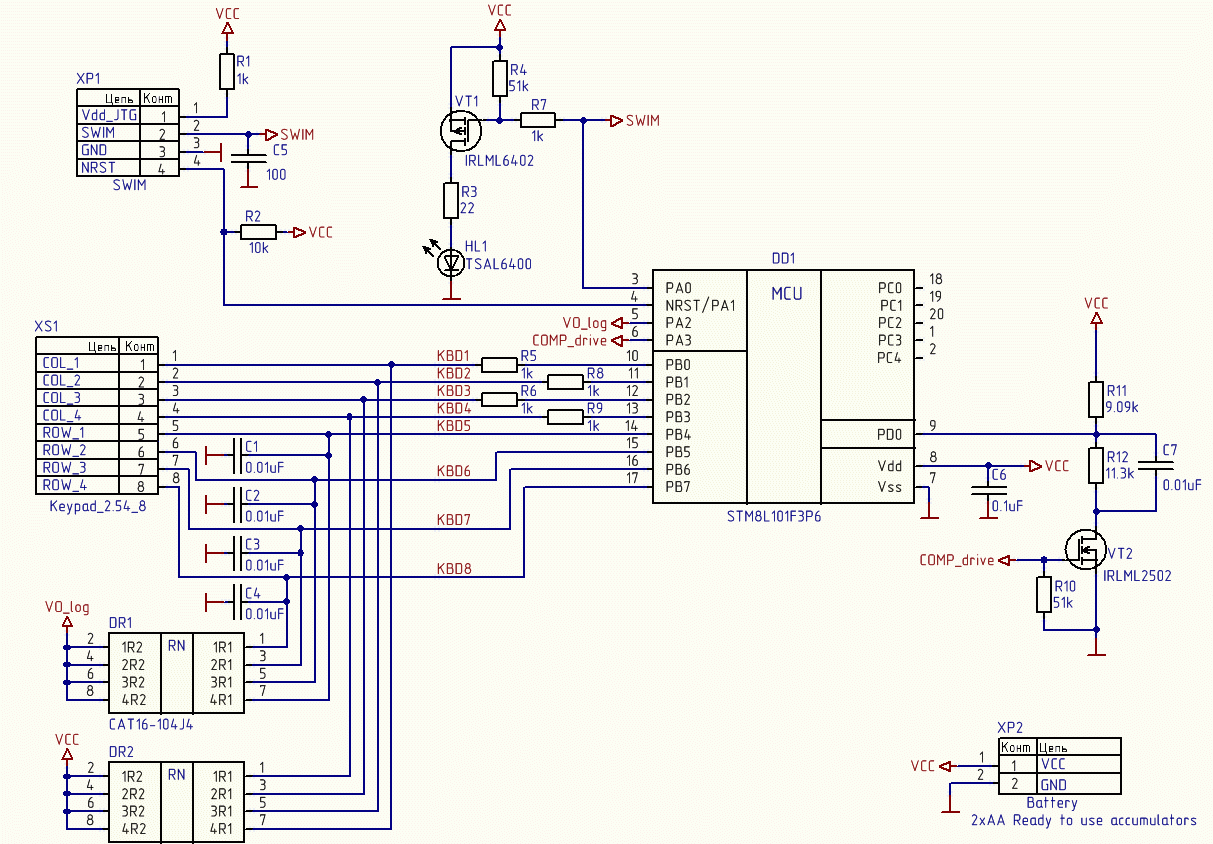Click the VO_log label at PA2

[x=584, y=323]
